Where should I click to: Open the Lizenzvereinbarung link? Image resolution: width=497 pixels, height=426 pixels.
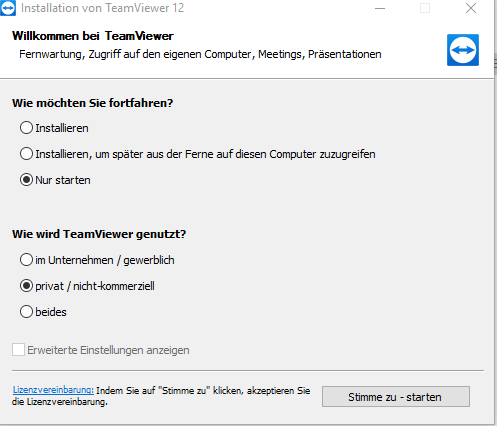click(53, 390)
